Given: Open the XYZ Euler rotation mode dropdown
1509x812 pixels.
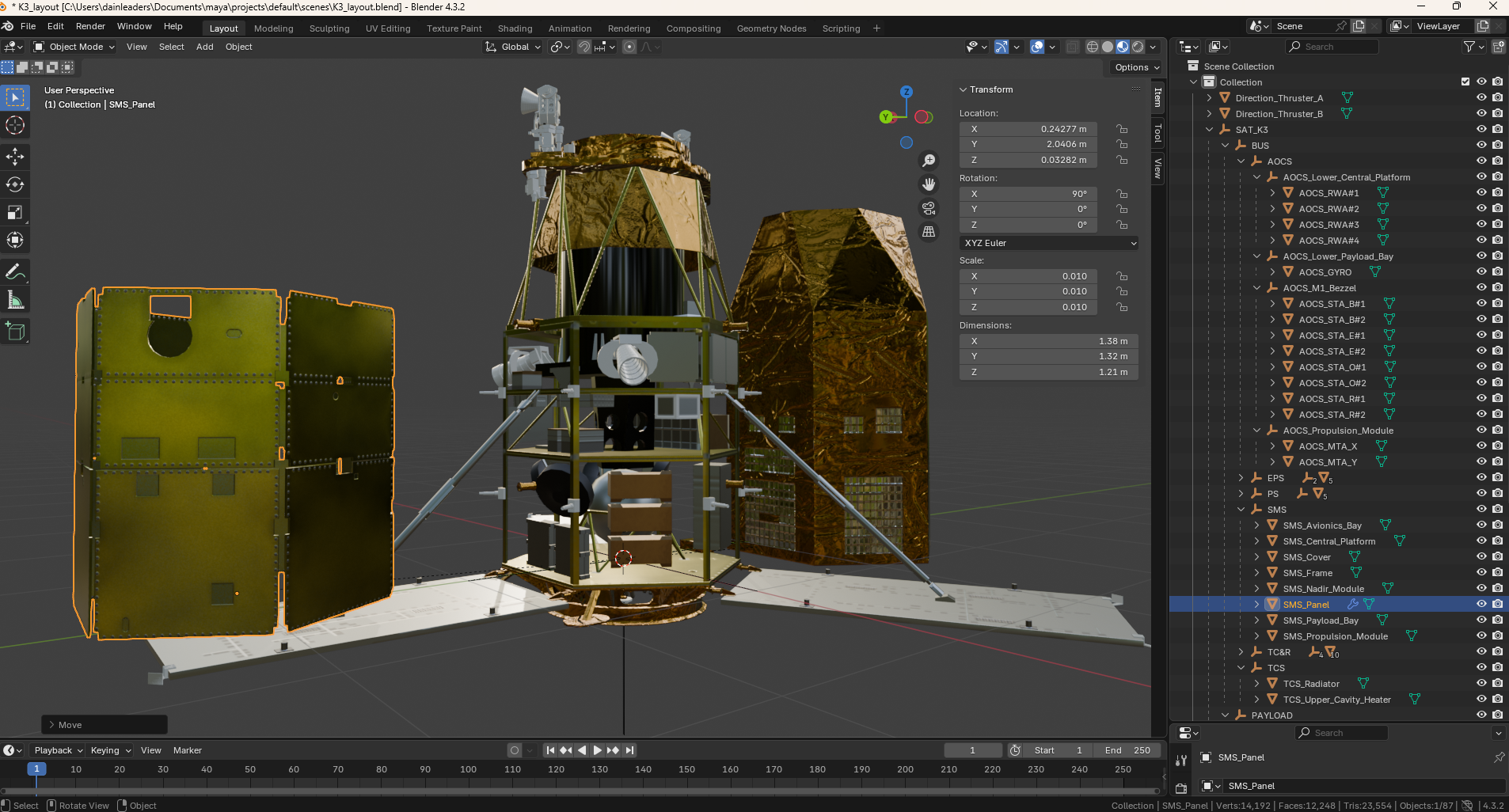Looking at the screenshot, I should coord(1049,243).
